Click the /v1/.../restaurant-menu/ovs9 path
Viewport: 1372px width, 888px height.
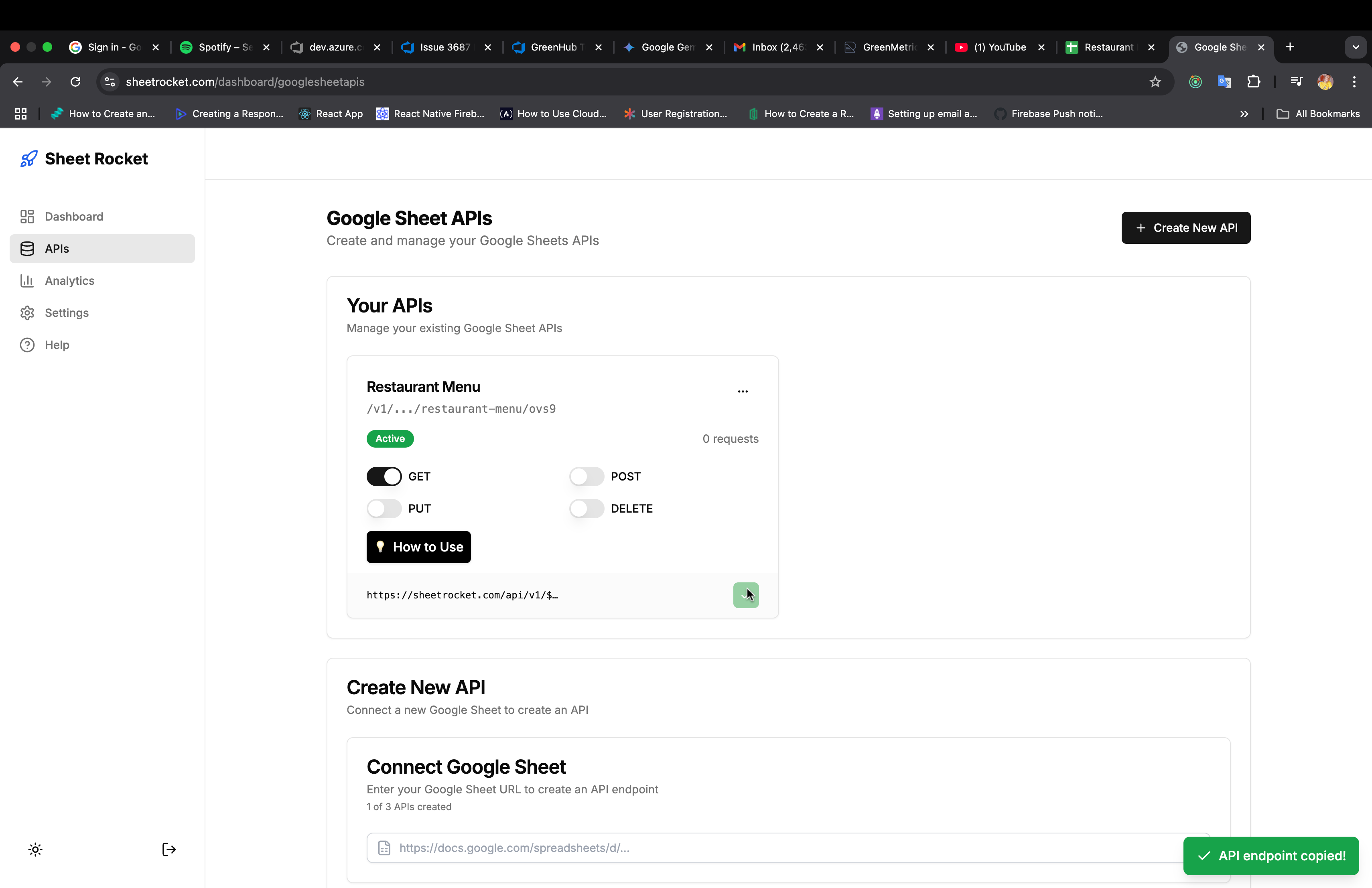461,409
